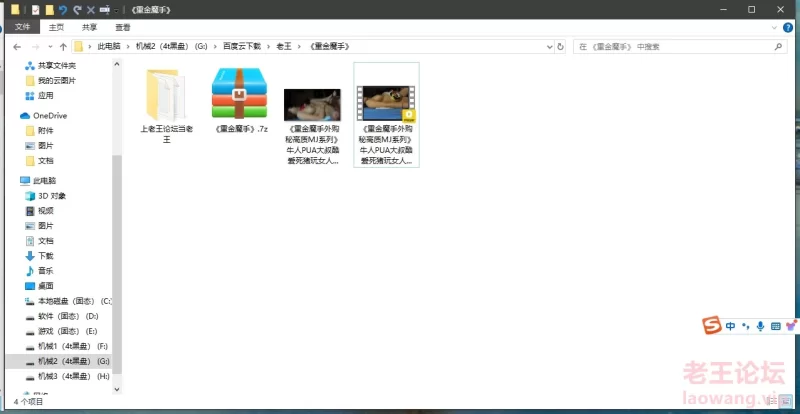Image resolution: width=800 pixels, height=414 pixels.
Task: Click the Undo arrow in title bar
Action: [x=63, y=10]
